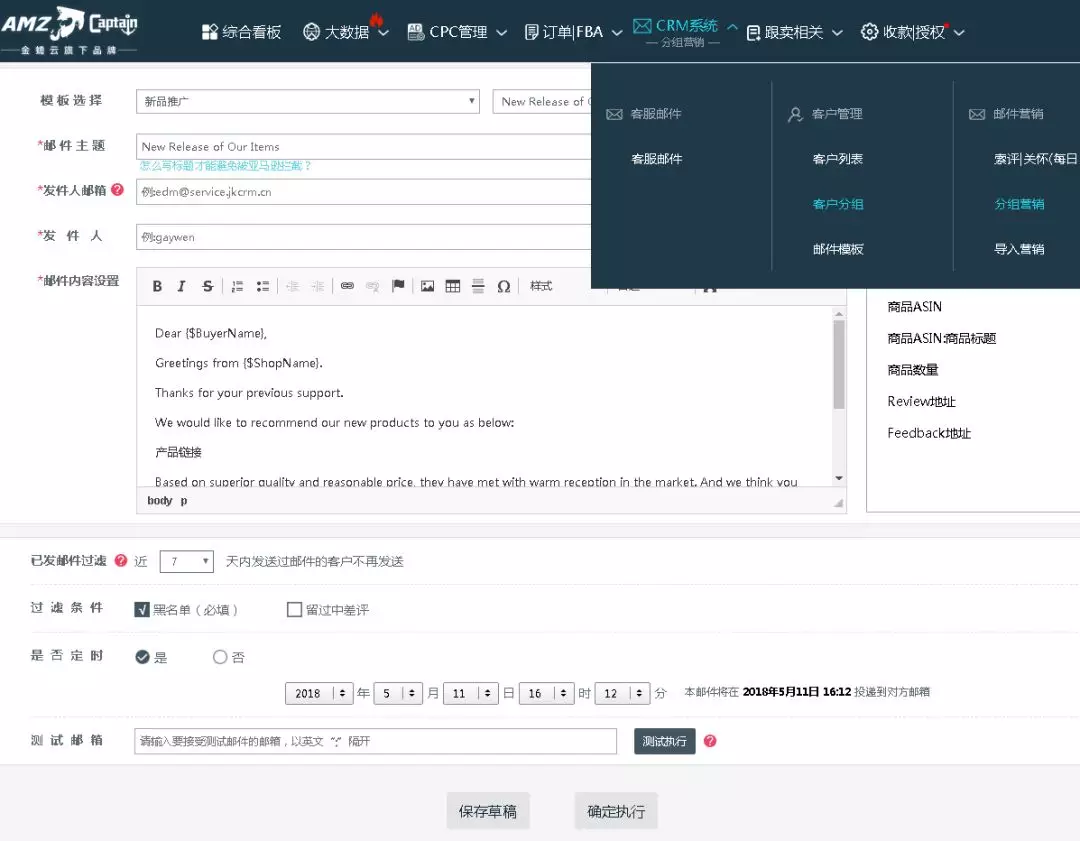The height and width of the screenshot is (841, 1080).
Task: Insert image into email content
Action: [x=427, y=286]
